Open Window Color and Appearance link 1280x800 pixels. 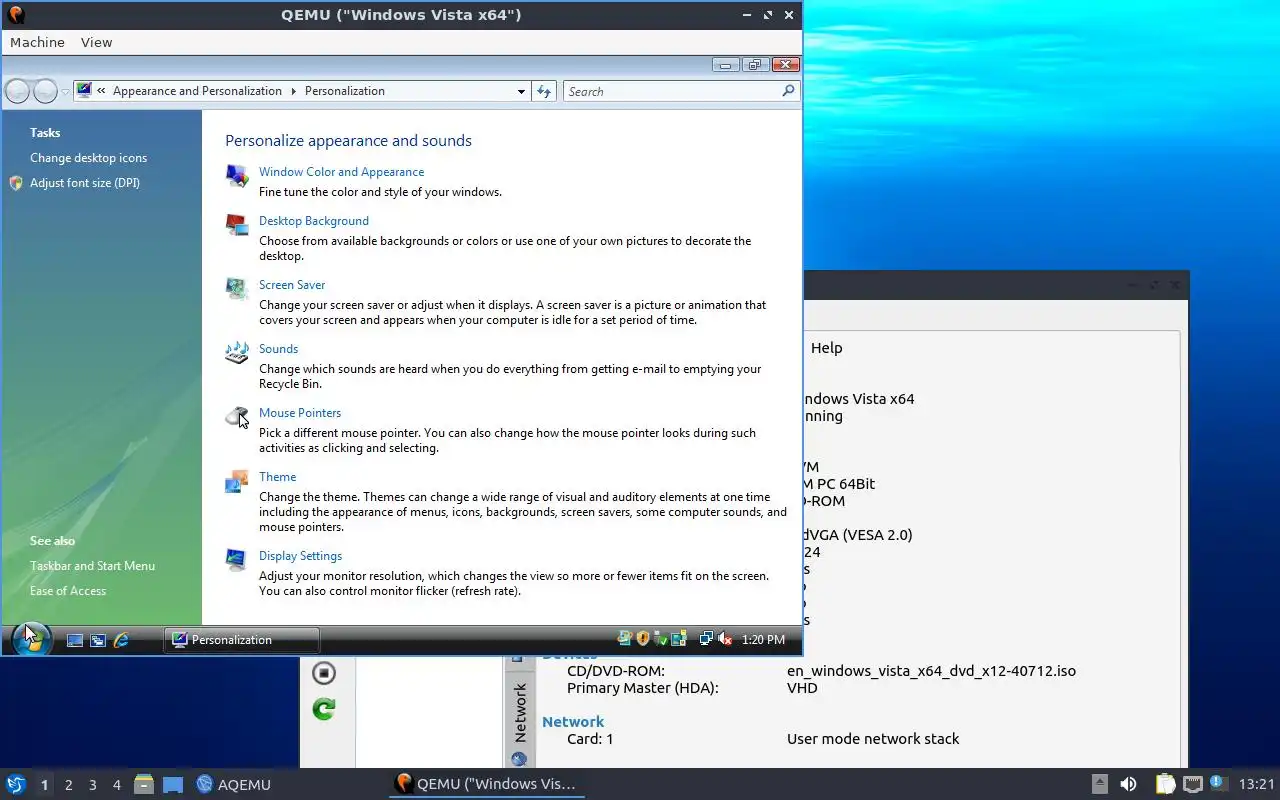[341, 172]
